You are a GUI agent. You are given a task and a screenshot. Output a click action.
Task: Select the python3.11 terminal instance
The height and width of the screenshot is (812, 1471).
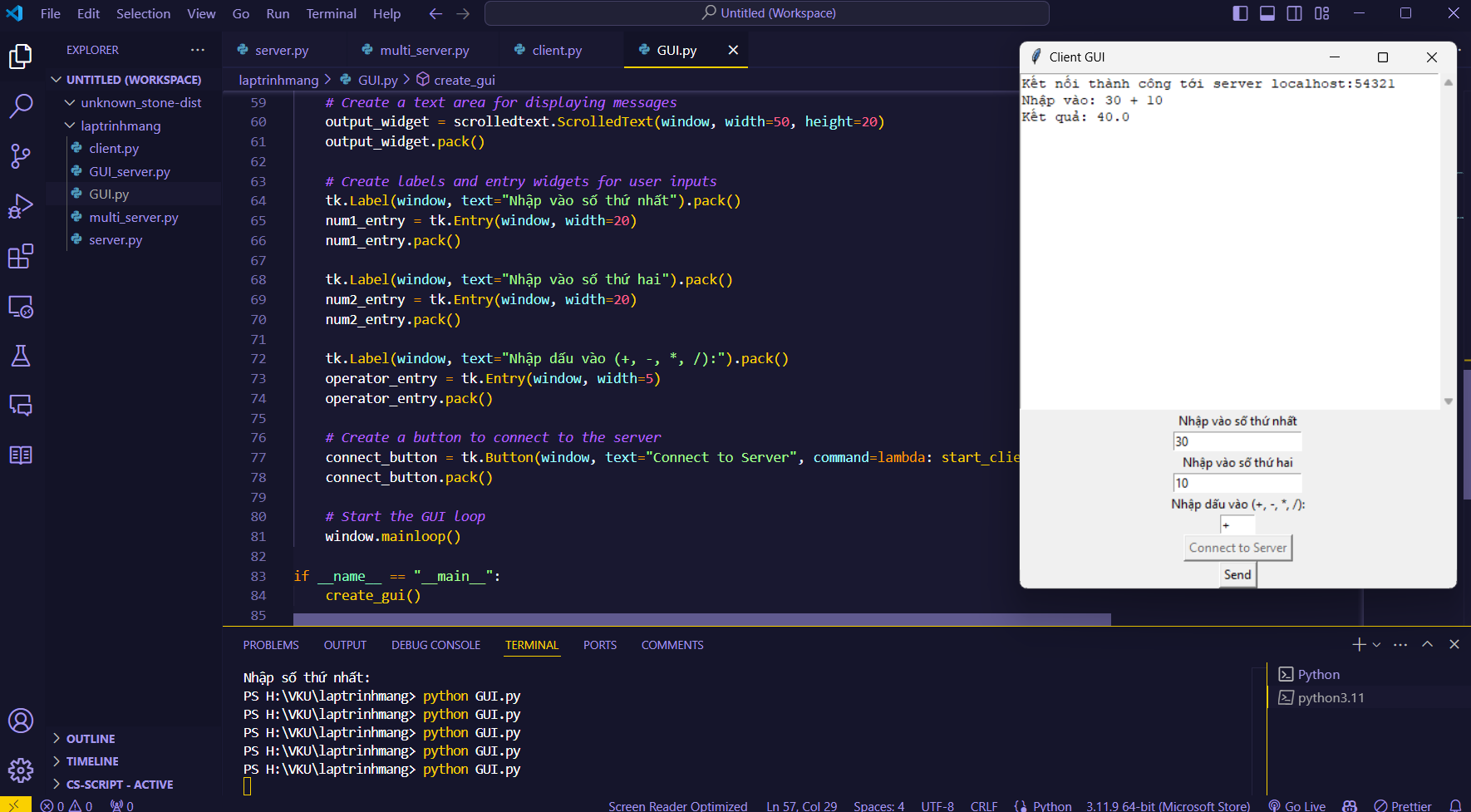(1331, 697)
